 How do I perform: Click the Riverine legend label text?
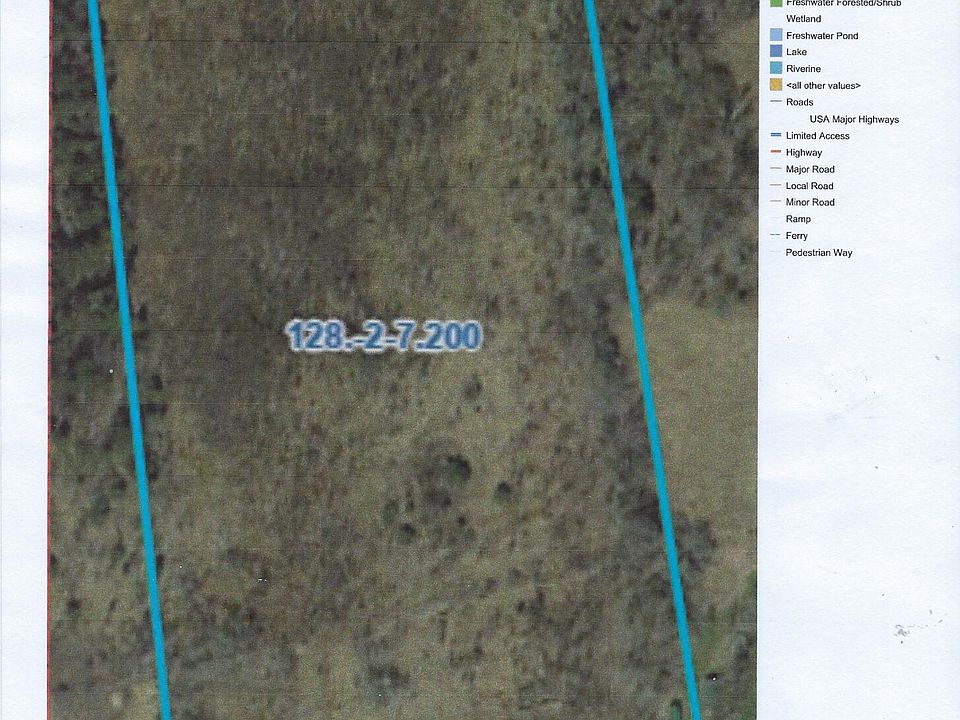803,69
